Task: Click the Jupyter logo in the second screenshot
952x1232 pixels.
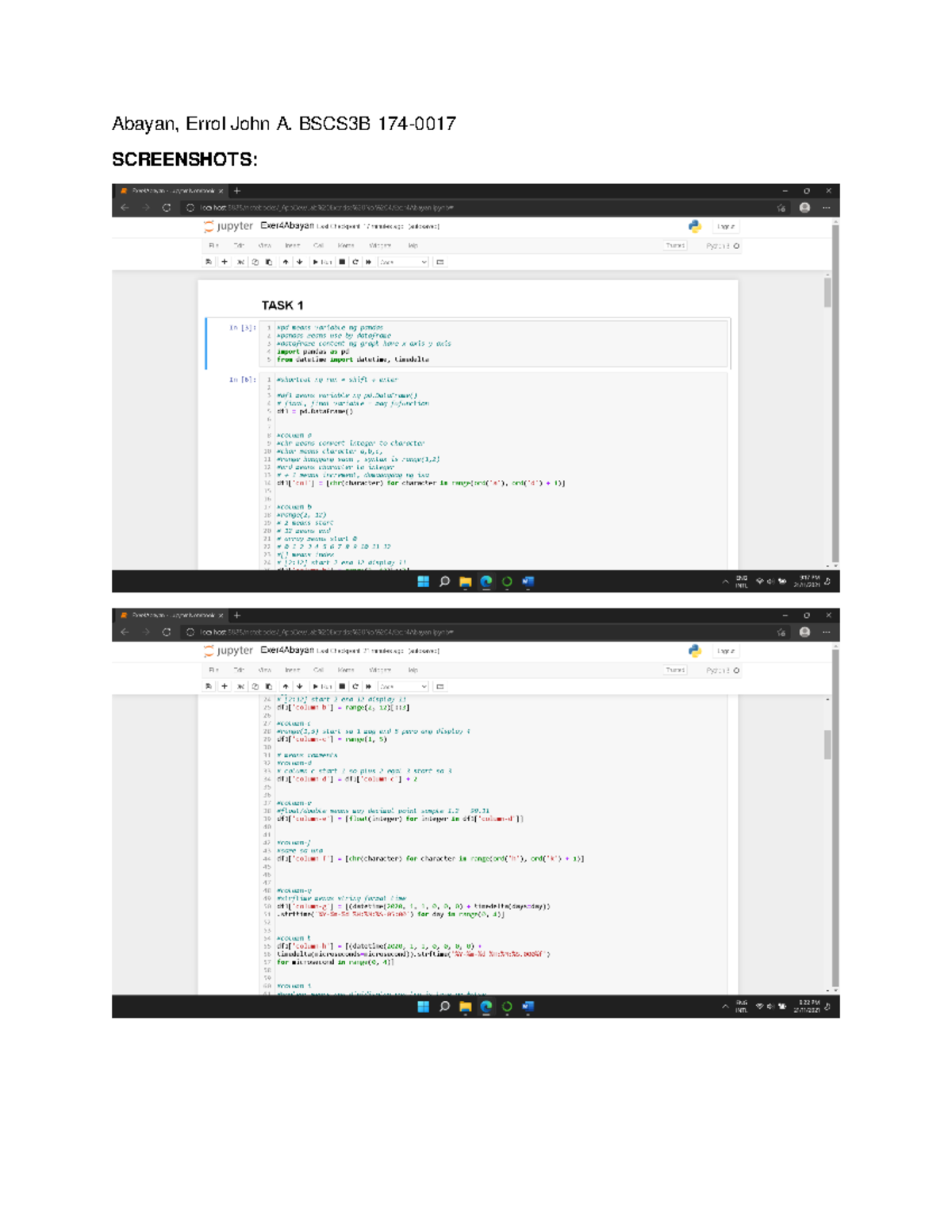Action: click(x=228, y=651)
